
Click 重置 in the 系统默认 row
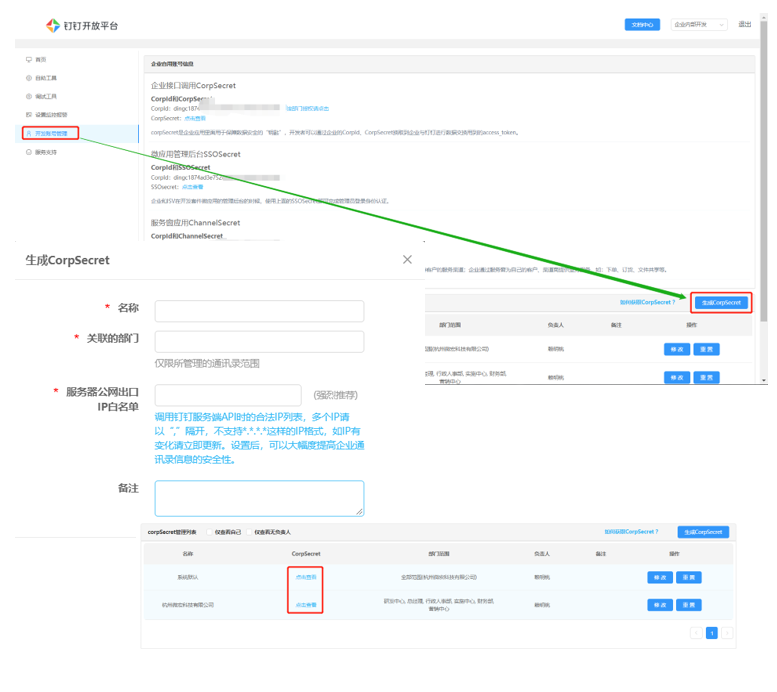689,577
